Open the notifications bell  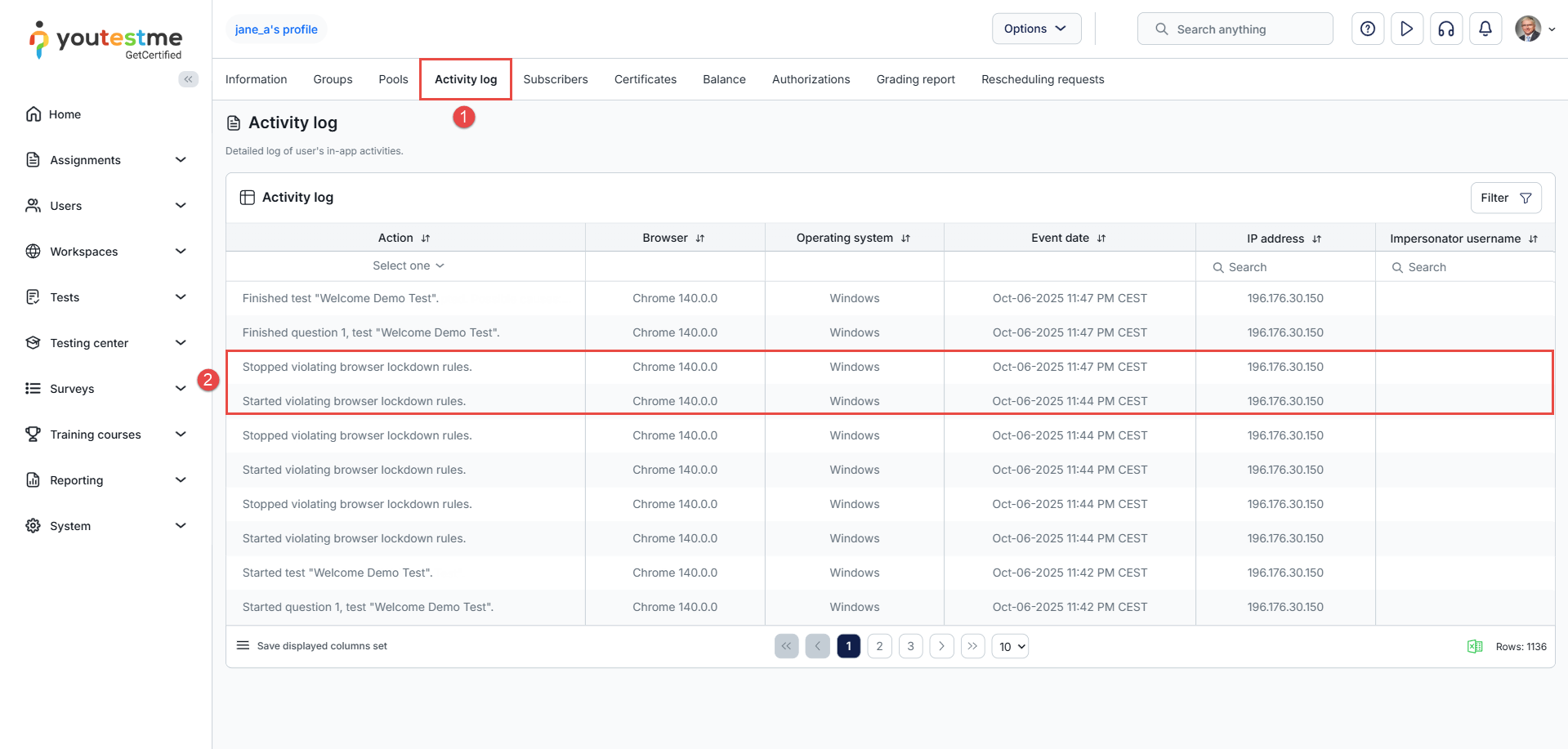pyautogui.click(x=1485, y=29)
